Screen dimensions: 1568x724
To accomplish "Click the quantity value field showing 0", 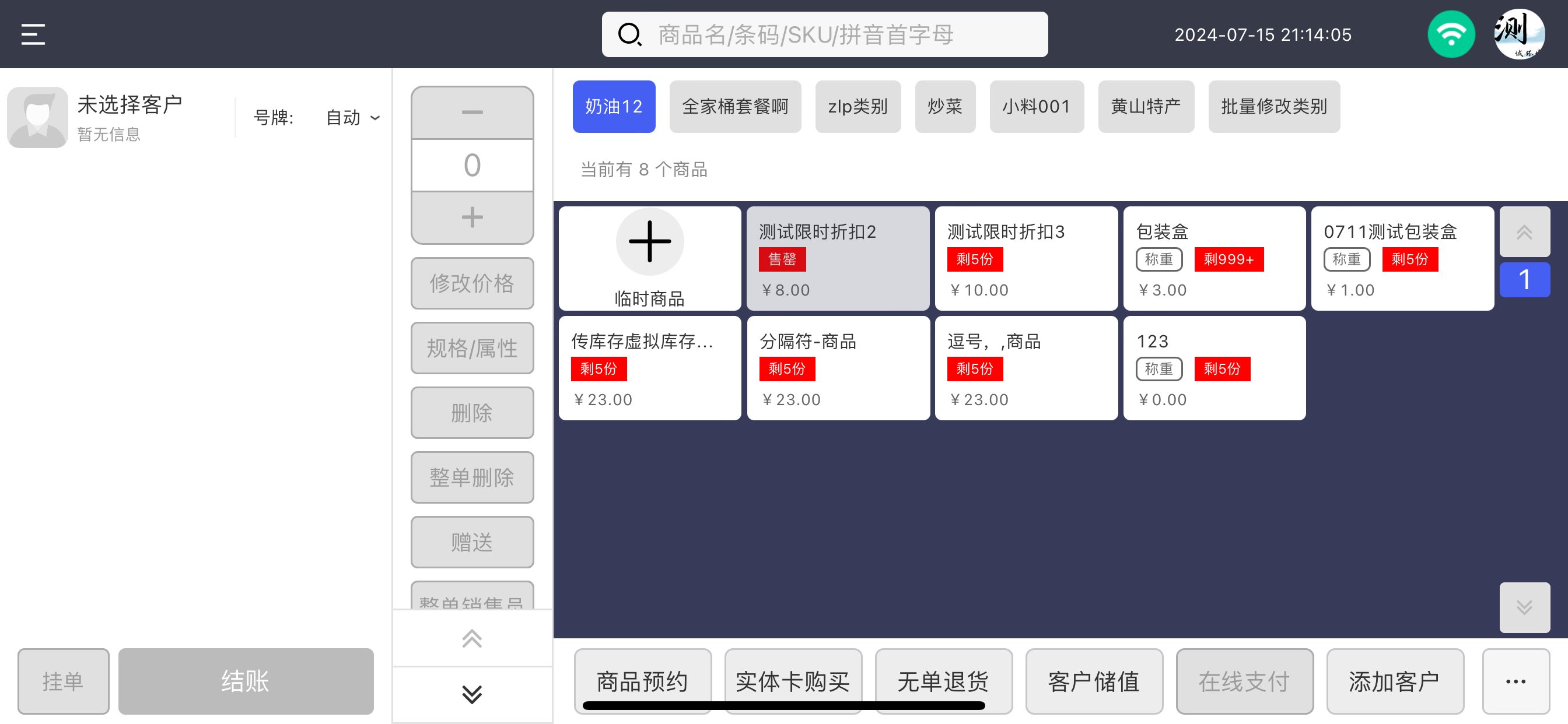I will 473,166.
